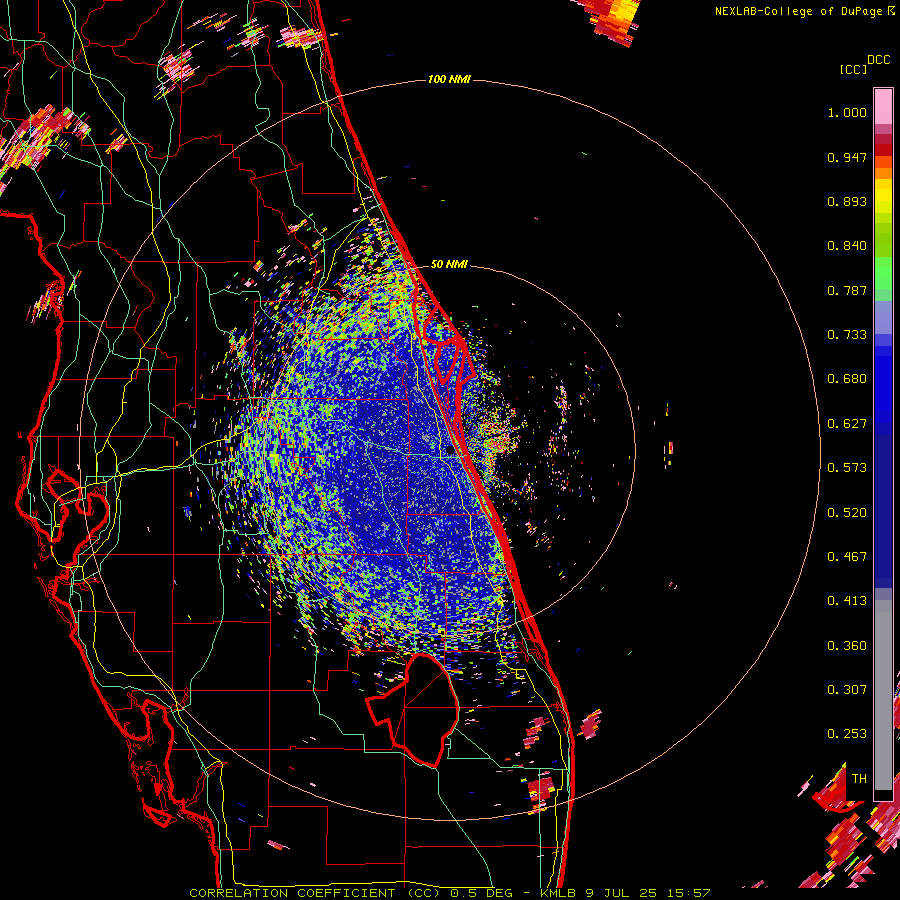Click the 0.893 scale value
This screenshot has height=900, width=900.
pyautogui.click(x=847, y=201)
